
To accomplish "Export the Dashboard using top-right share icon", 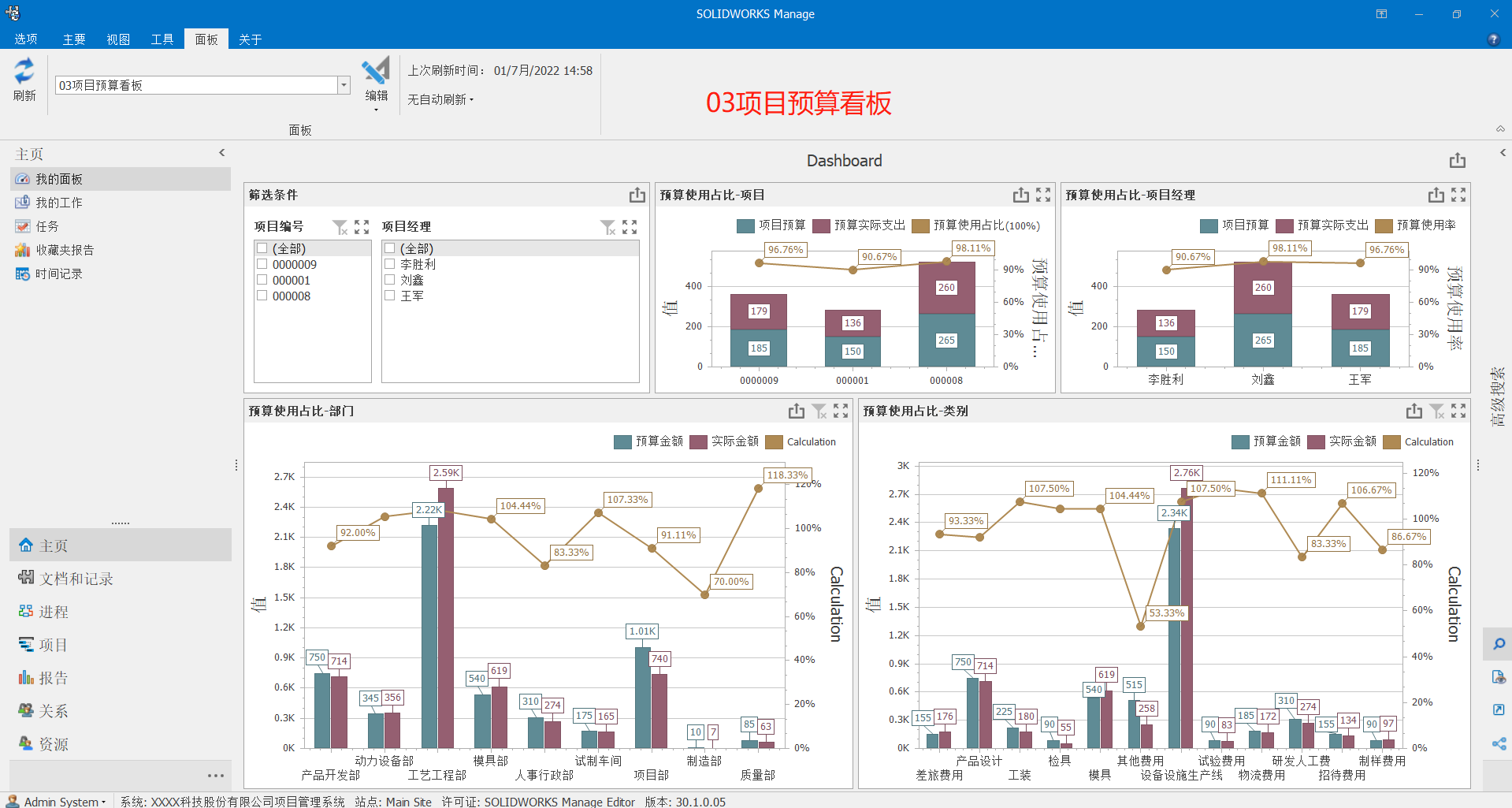I will click(x=1457, y=161).
